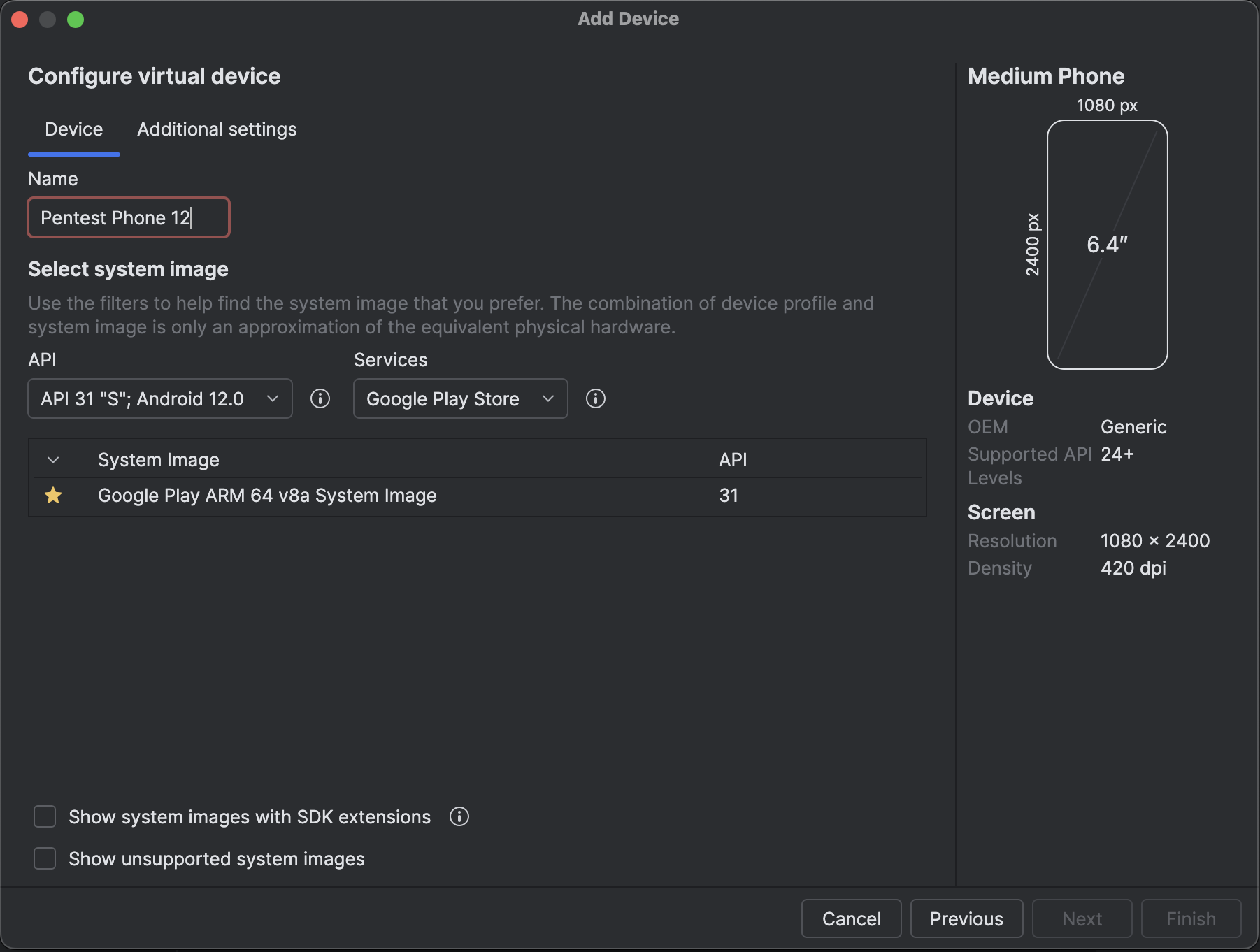Open the Services Google Play Store dropdown
Screen dimensions: 1260x952
click(x=460, y=398)
